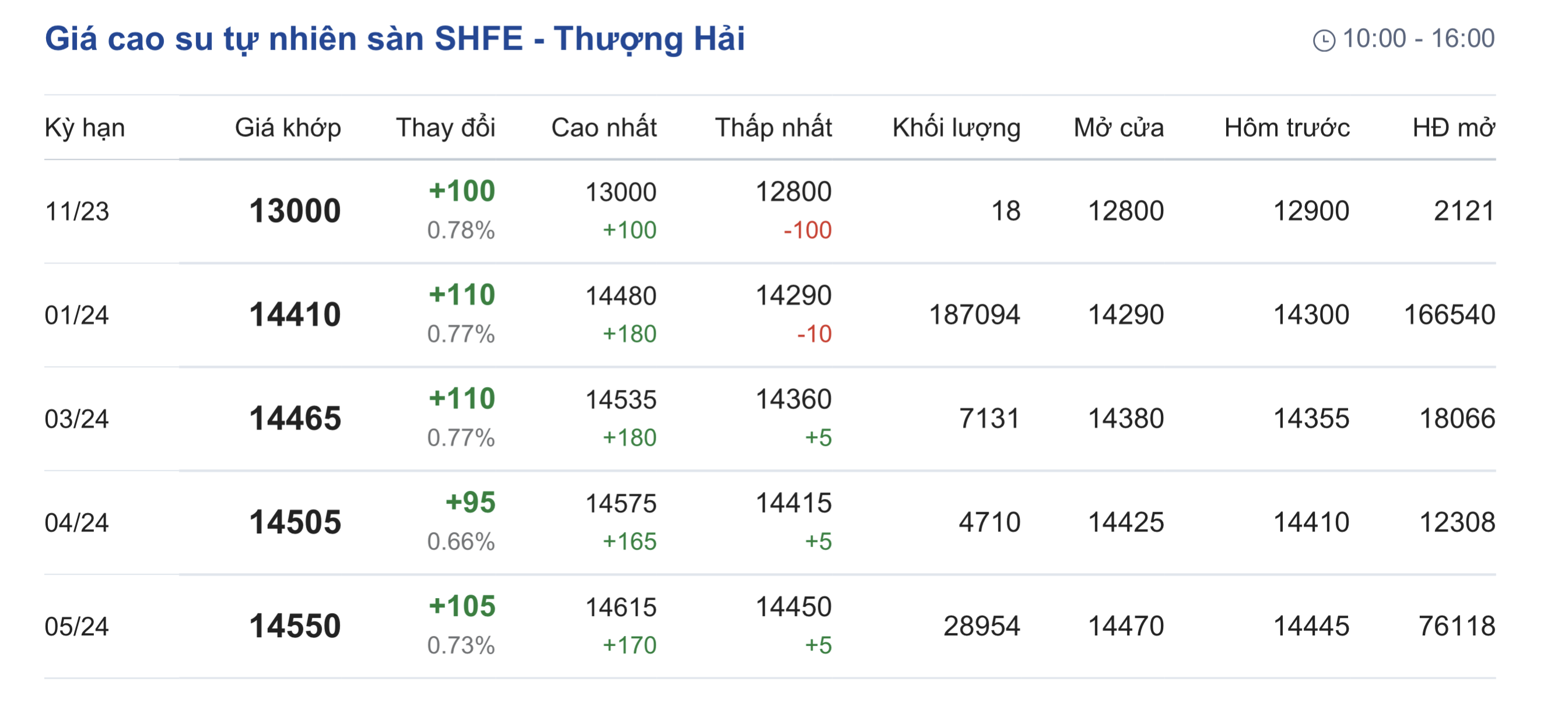Click the Thấp nhất column header
Screen dimensions: 1568x724
773,128
